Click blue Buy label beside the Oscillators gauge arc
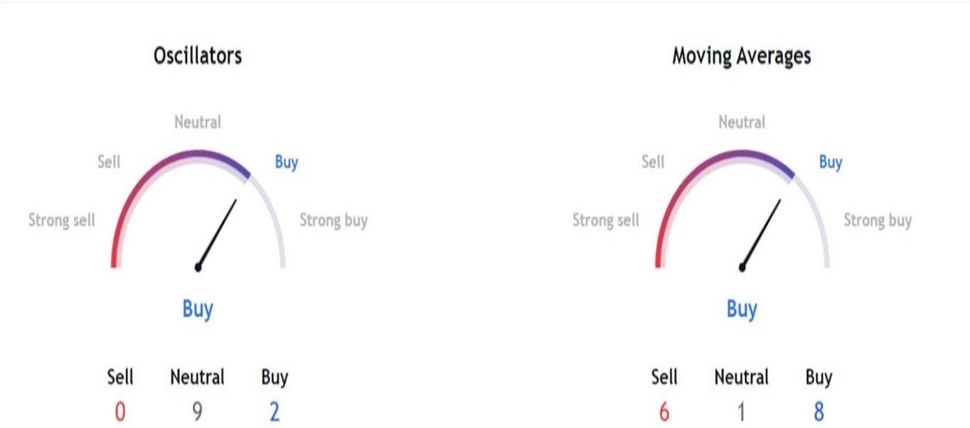Viewport: 970px width, 428px height. 286,162
